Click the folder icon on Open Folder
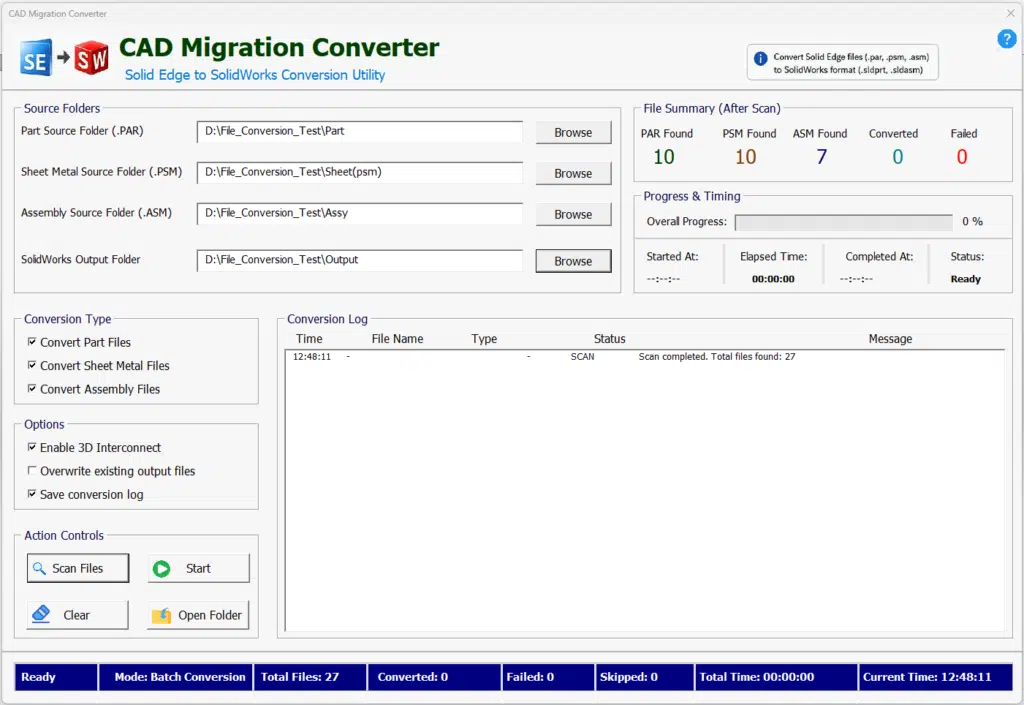Viewport: 1024px width, 705px height. (161, 616)
